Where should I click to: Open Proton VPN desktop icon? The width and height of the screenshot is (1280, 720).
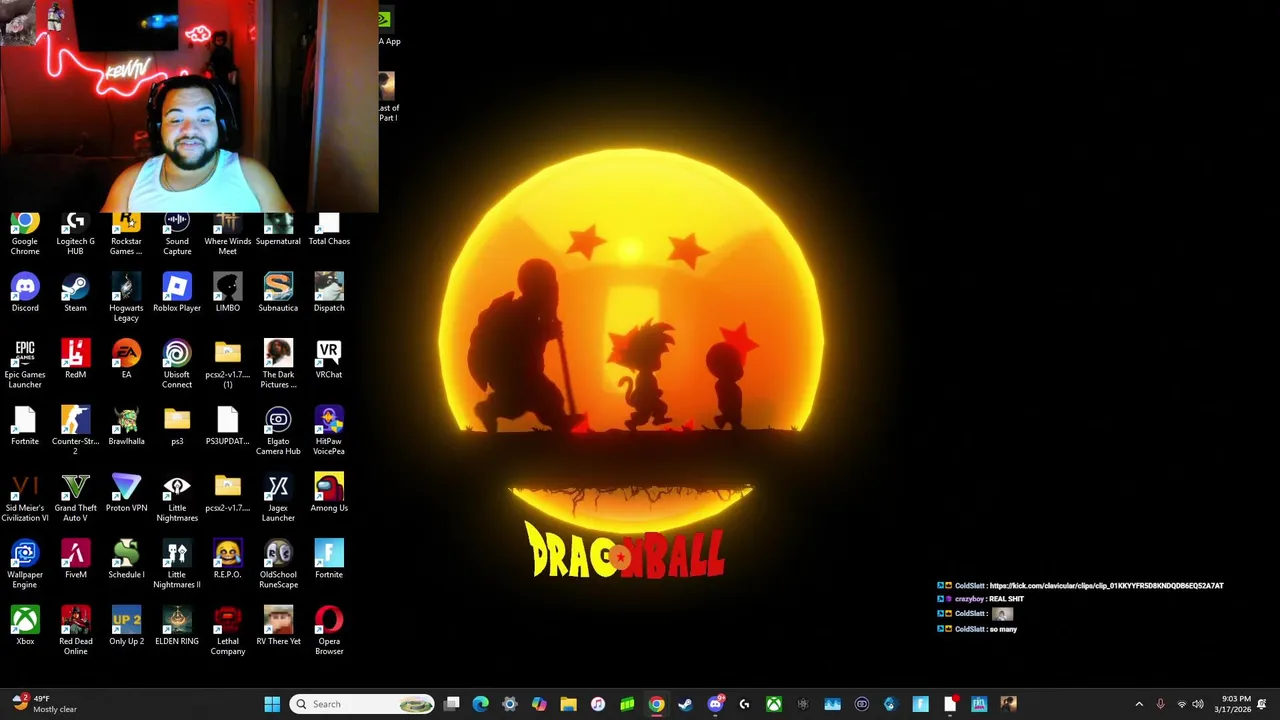click(126, 493)
